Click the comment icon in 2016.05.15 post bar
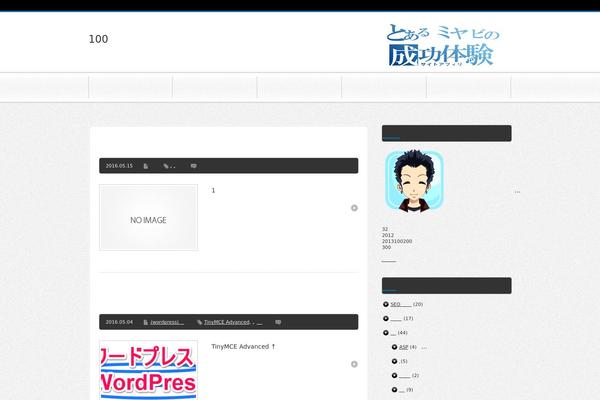Screen dimensions: 600x400 [194, 166]
